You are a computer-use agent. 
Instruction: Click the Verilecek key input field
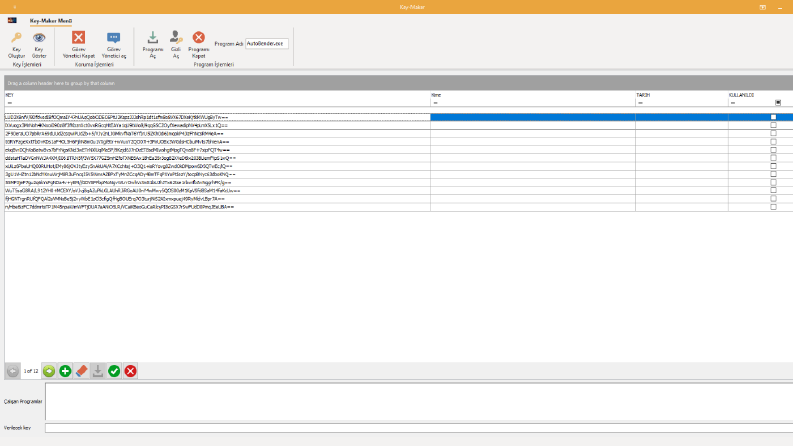click(419, 428)
